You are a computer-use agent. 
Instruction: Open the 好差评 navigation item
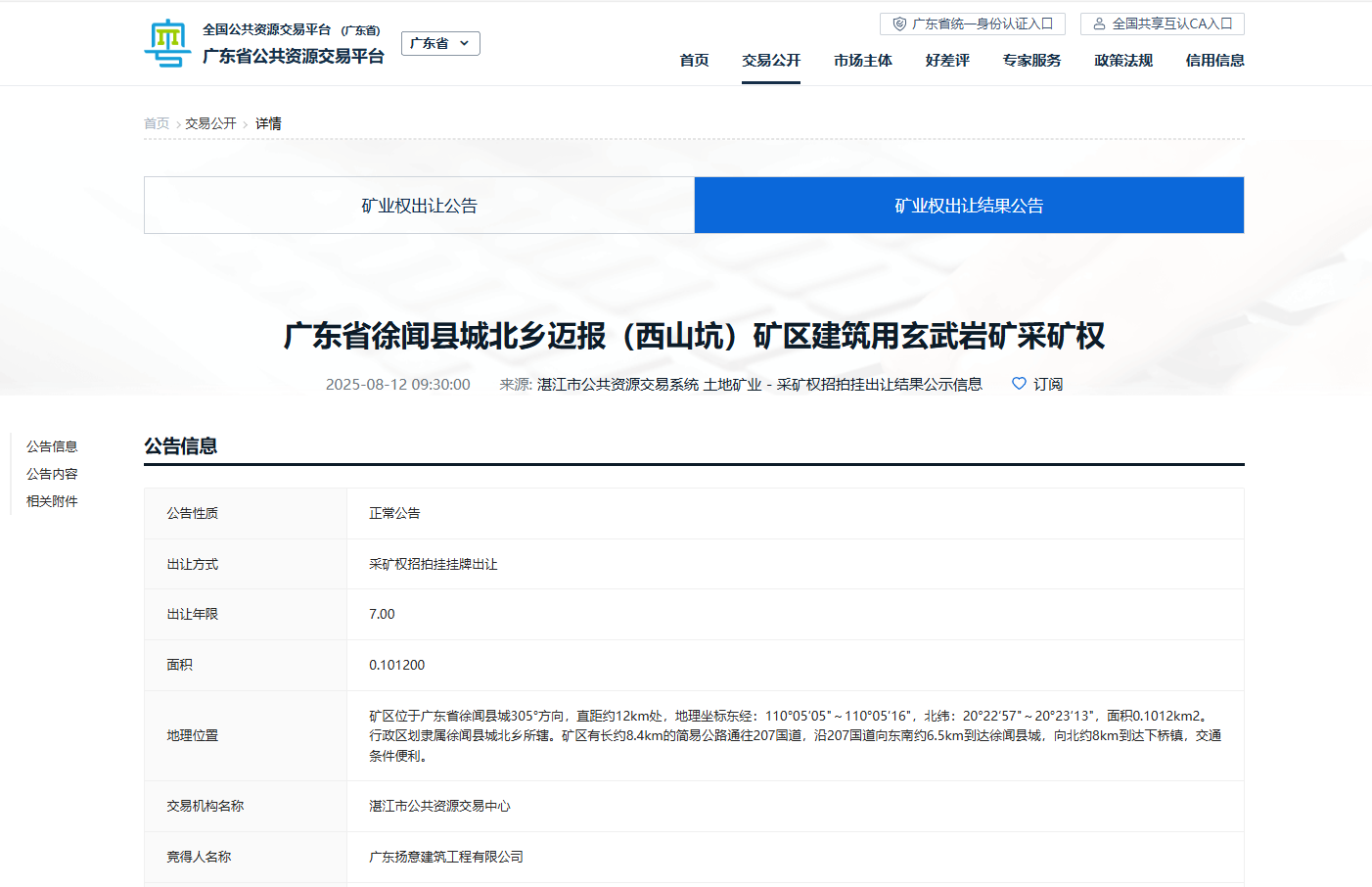(x=947, y=61)
